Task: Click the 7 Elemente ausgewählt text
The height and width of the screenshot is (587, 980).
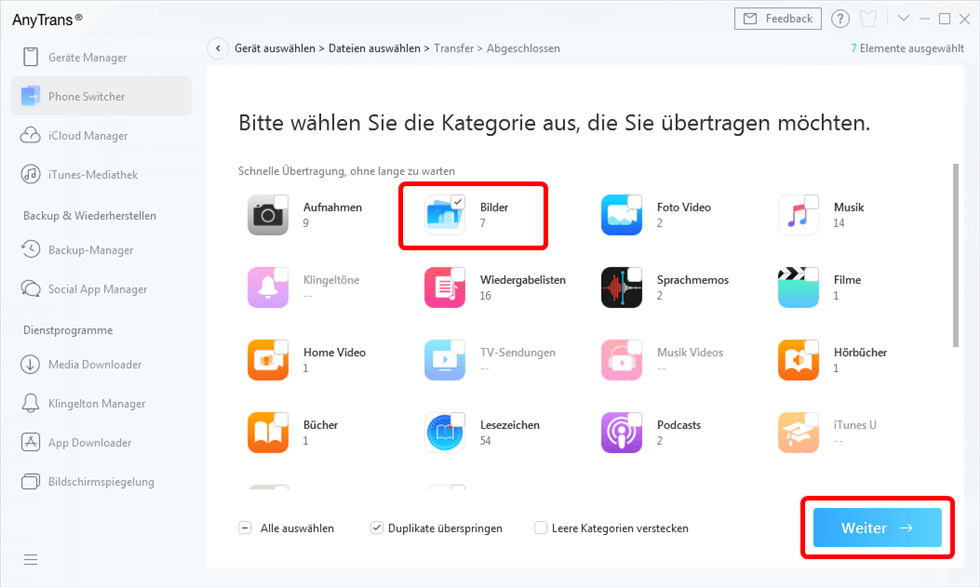Action: pyautogui.click(x=908, y=48)
